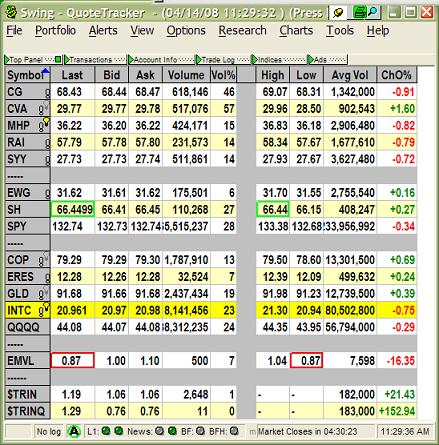The width and height of the screenshot is (439, 445).
Task: Click the chart 'g' icon in SYY row
Action: [x=48, y=160]
